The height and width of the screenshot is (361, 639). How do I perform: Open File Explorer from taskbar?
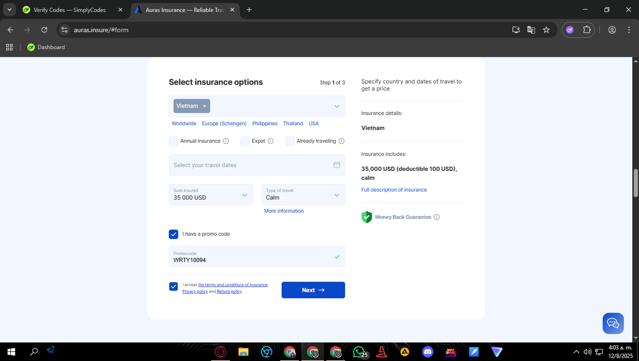[243, 352]
